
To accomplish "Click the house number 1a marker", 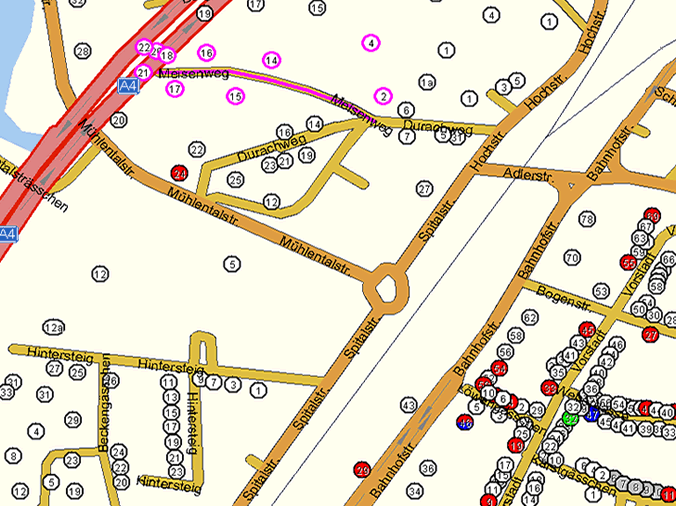I will pos(427,82).
